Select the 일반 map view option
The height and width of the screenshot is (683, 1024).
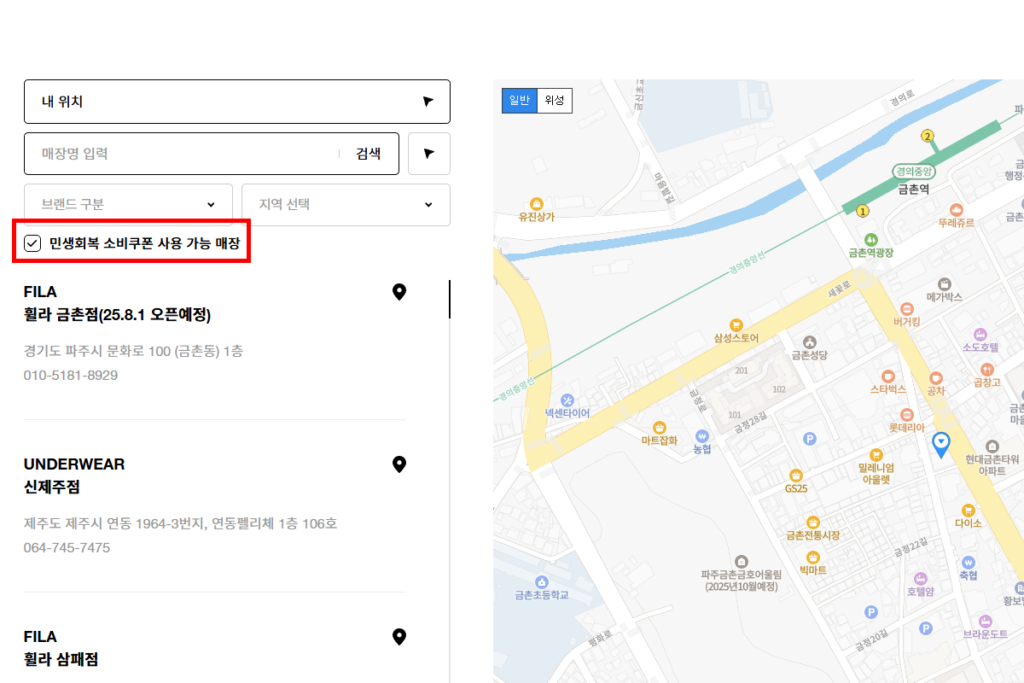click(x=518, y=100)
